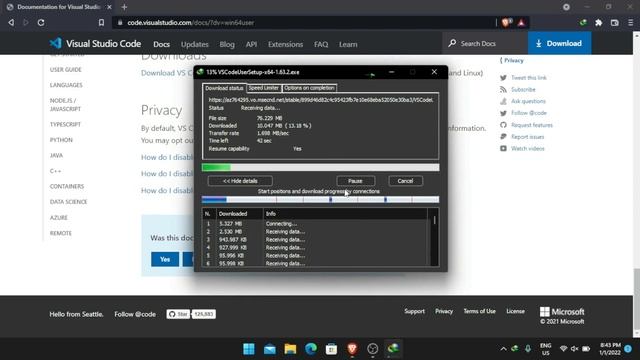Open the browser hamburger menu
The height and width of the screenshot is (360, 640).
(631, 22)
